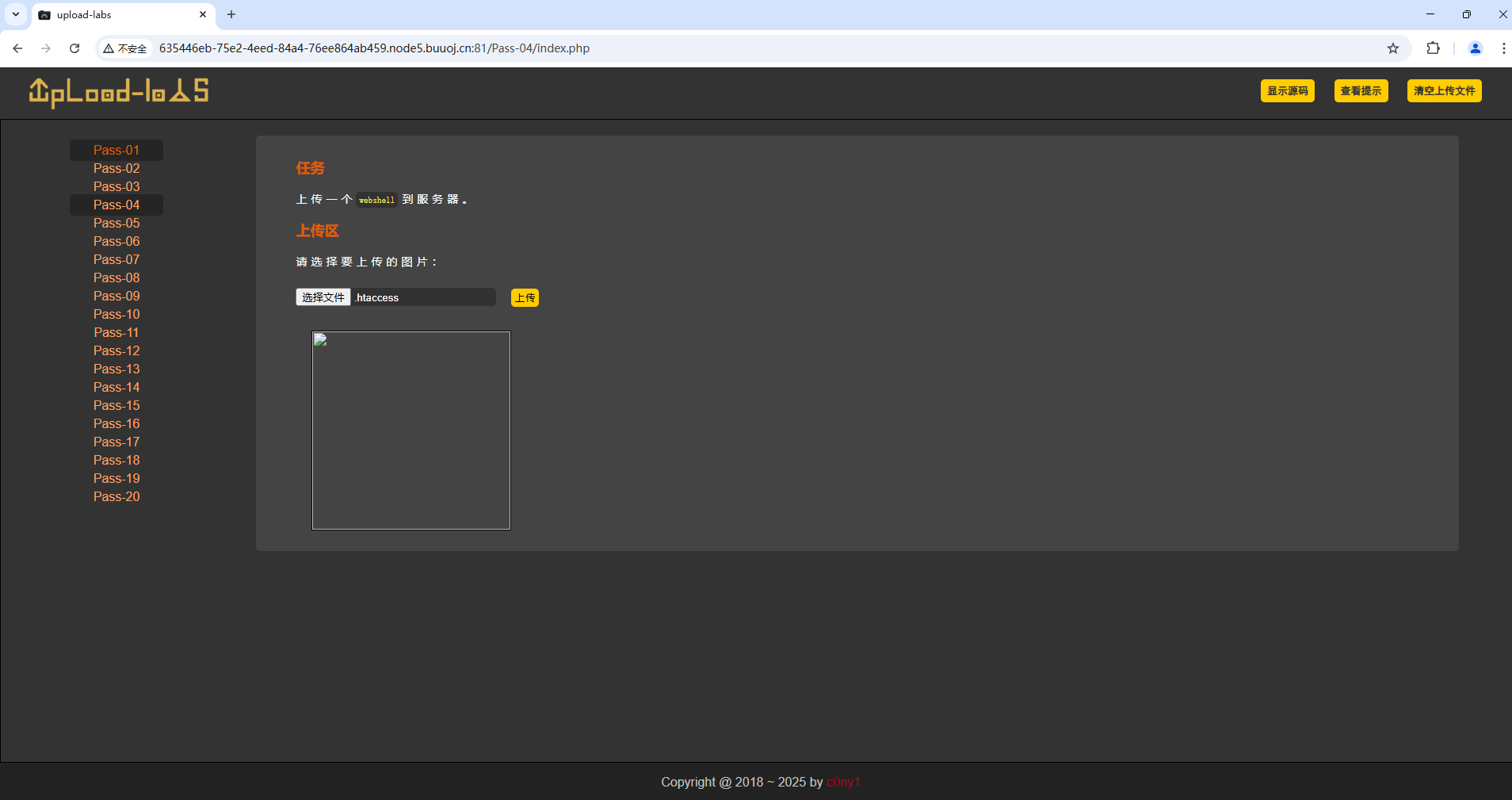The image size is (1512, 800).
Task: Open Pass-19 in the sidebar
Action: coord(116,478)
